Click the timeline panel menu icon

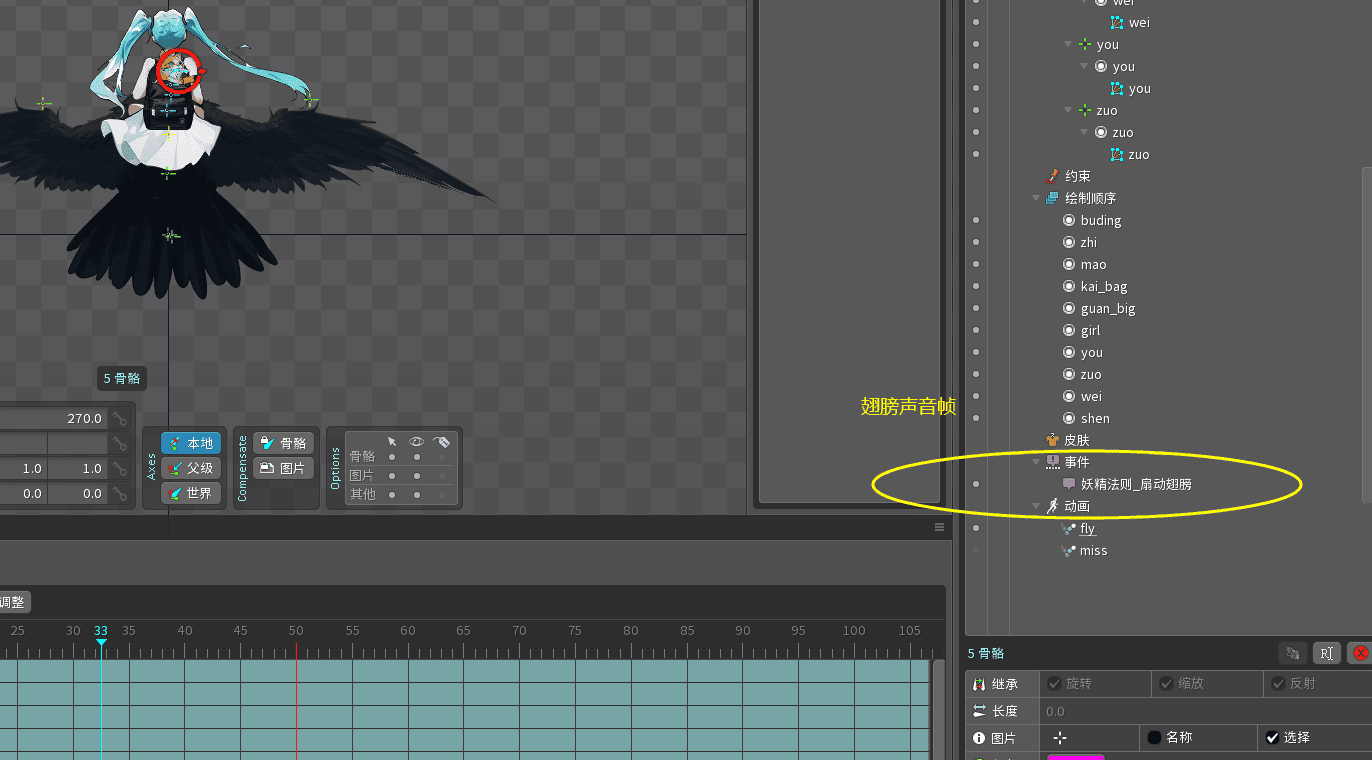(939, 527)
